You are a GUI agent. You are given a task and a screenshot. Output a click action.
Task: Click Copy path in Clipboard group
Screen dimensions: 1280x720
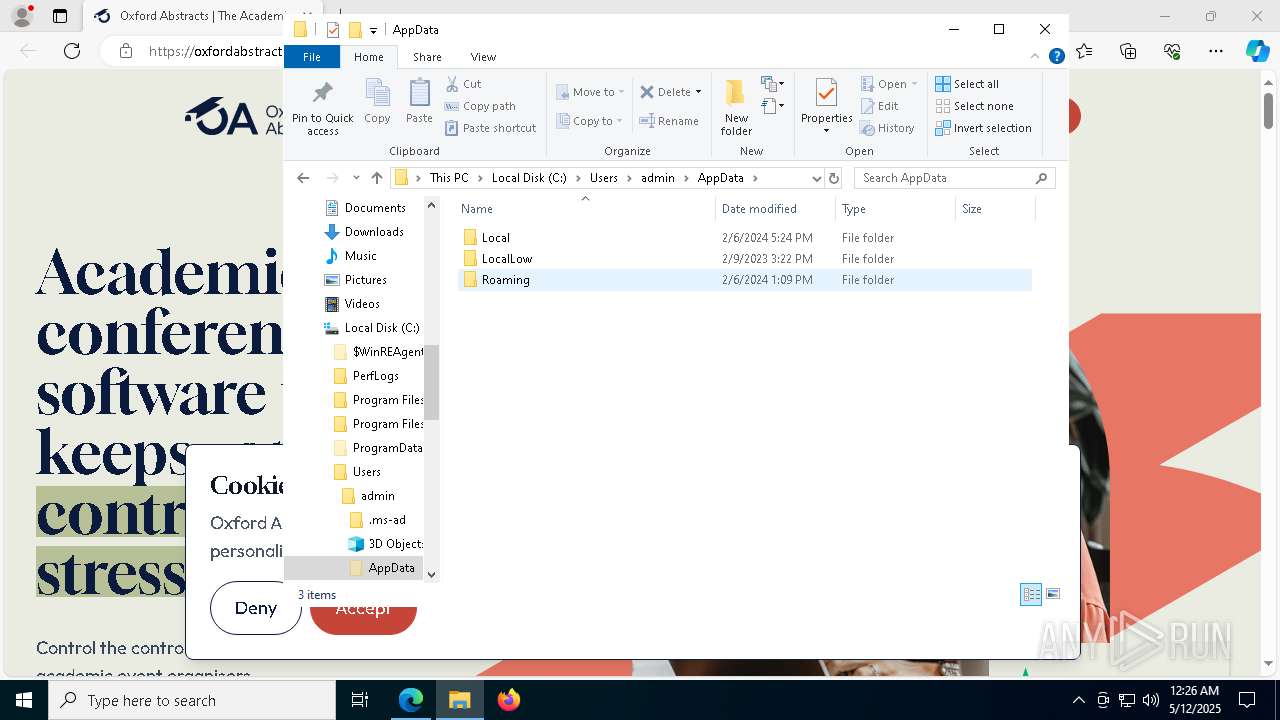tap(480, 106)
